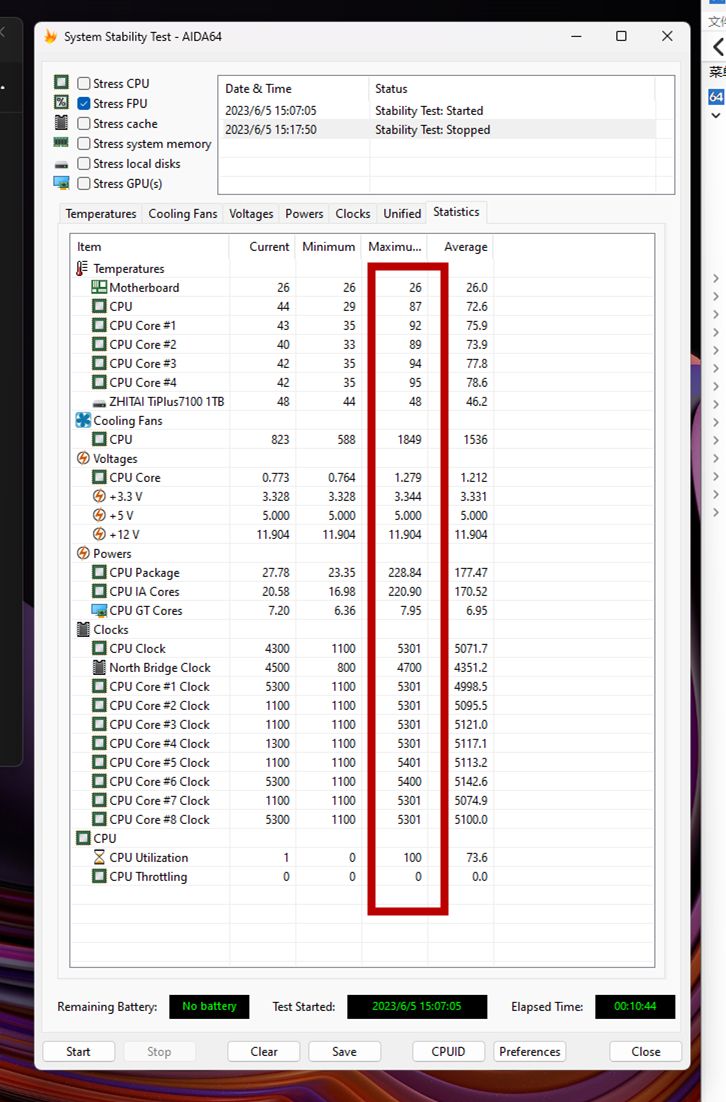Click the Clocks category icon
Image resolution: width=726 pixels, height=1102 pixels.
coord(83,630)
